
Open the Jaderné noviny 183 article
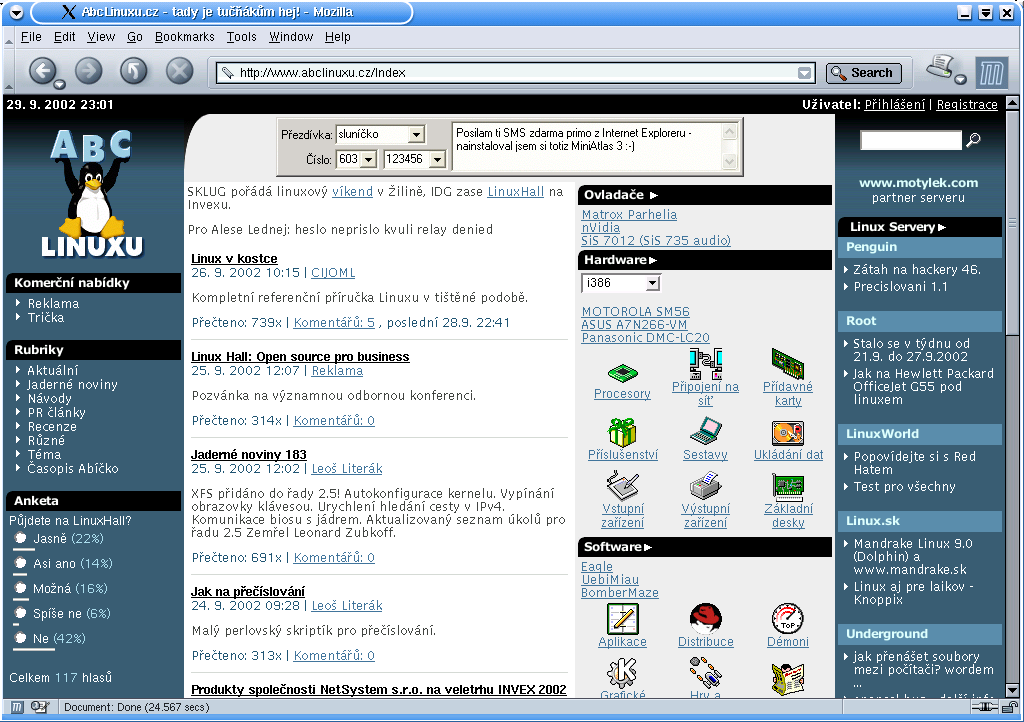[x=249, y=454]
